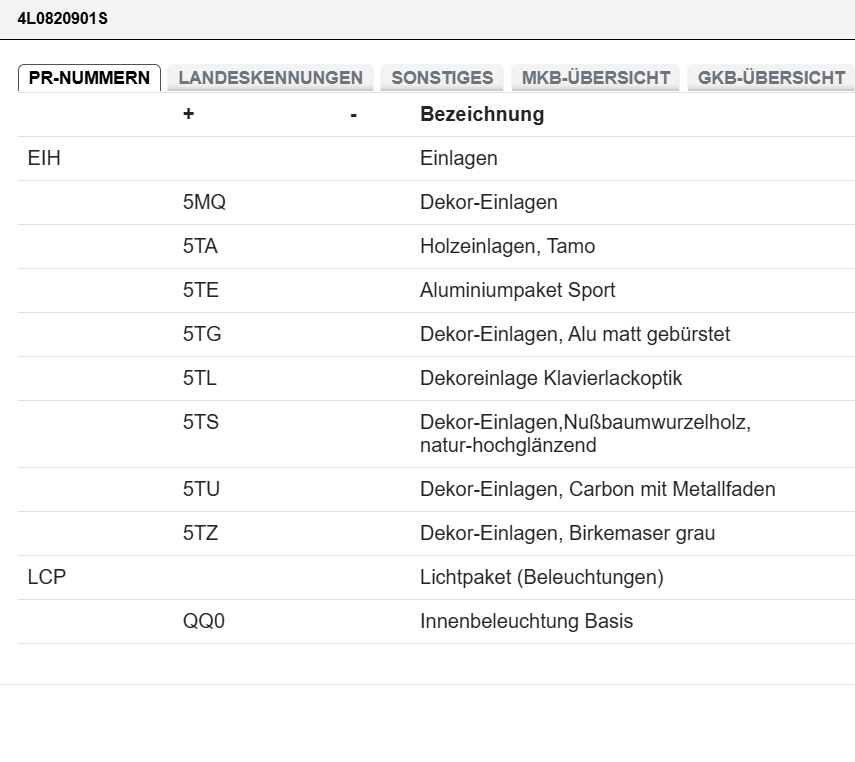Click the 5TL code cell
Image resolution: width=855 pixels, height=762 pixels.
[200, 378]
